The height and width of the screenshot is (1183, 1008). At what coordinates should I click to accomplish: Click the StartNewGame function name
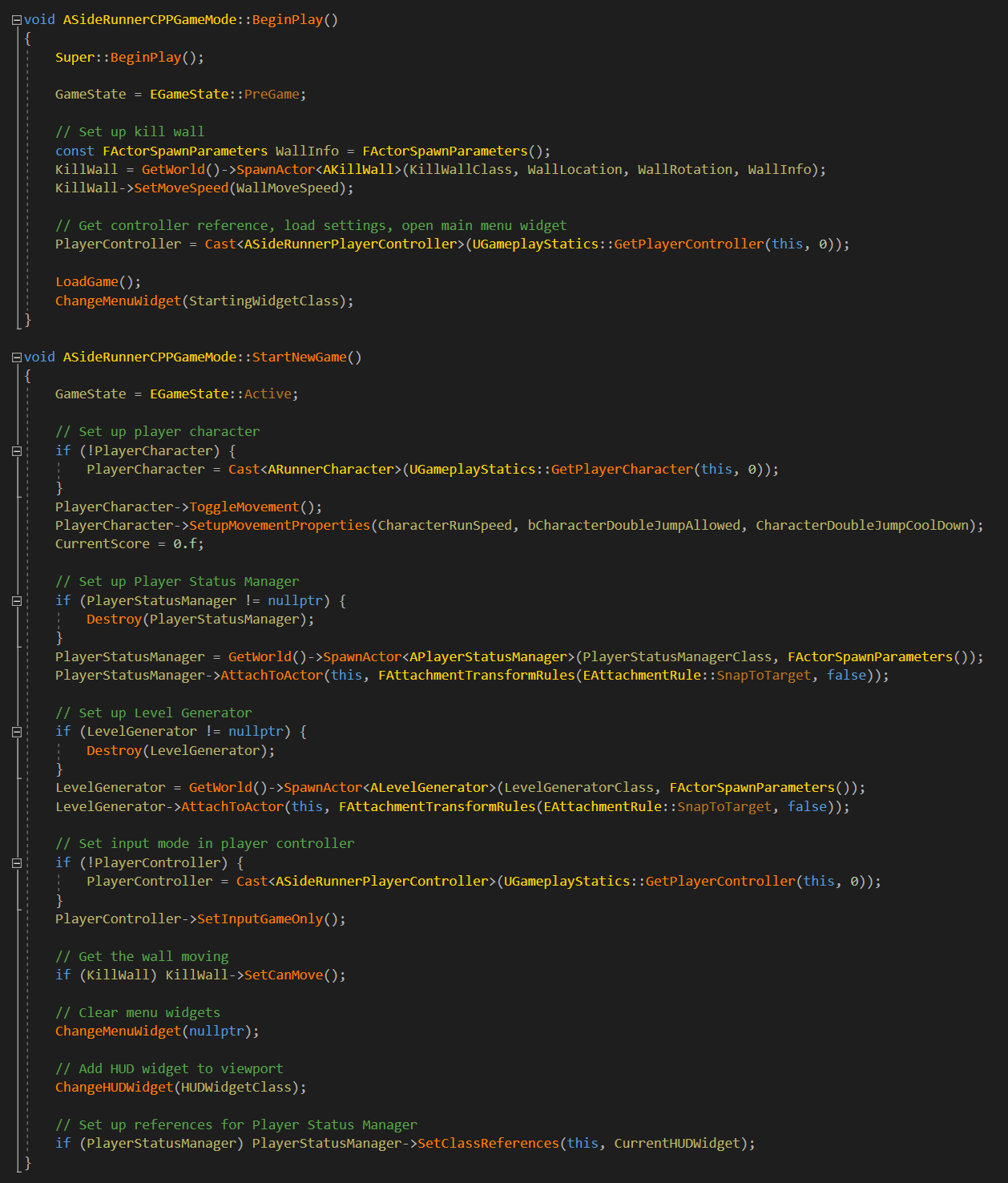299,357
